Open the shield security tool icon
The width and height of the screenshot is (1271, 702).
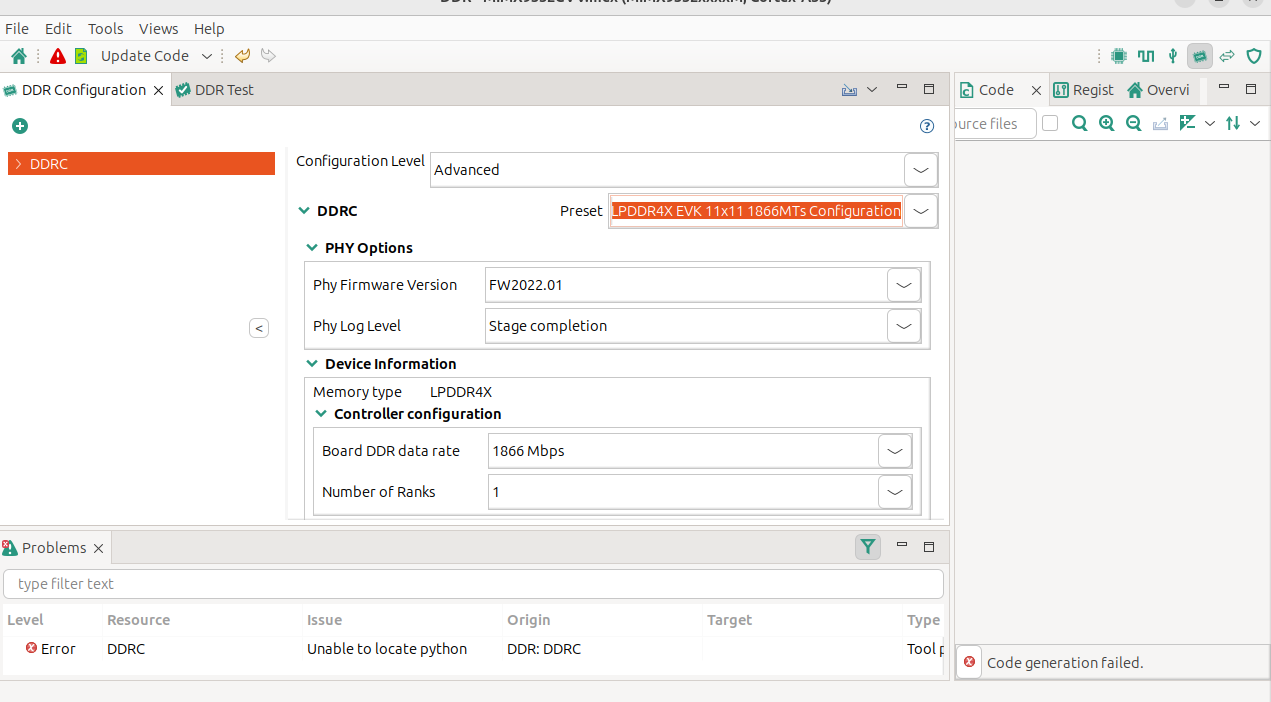click(1253, 56)
